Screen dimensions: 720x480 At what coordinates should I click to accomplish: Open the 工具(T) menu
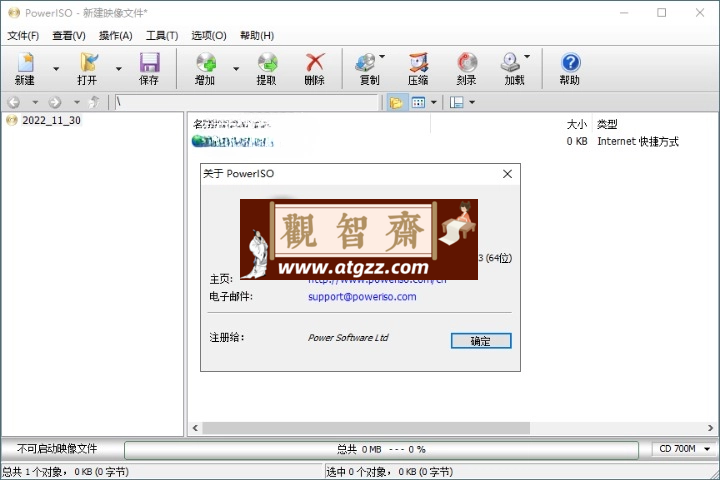[x=162, y=35]
